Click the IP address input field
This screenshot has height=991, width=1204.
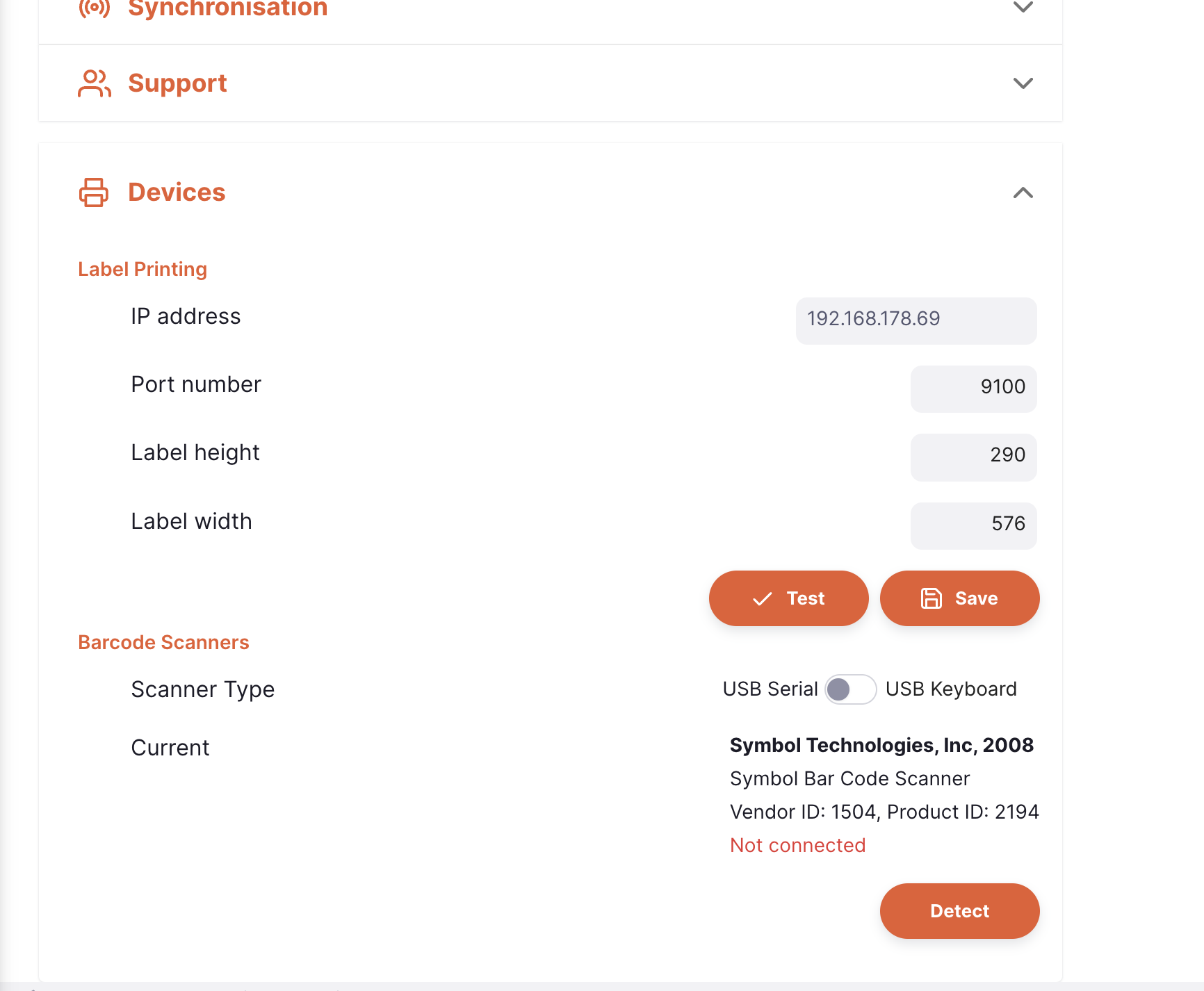tap(916, 320)
